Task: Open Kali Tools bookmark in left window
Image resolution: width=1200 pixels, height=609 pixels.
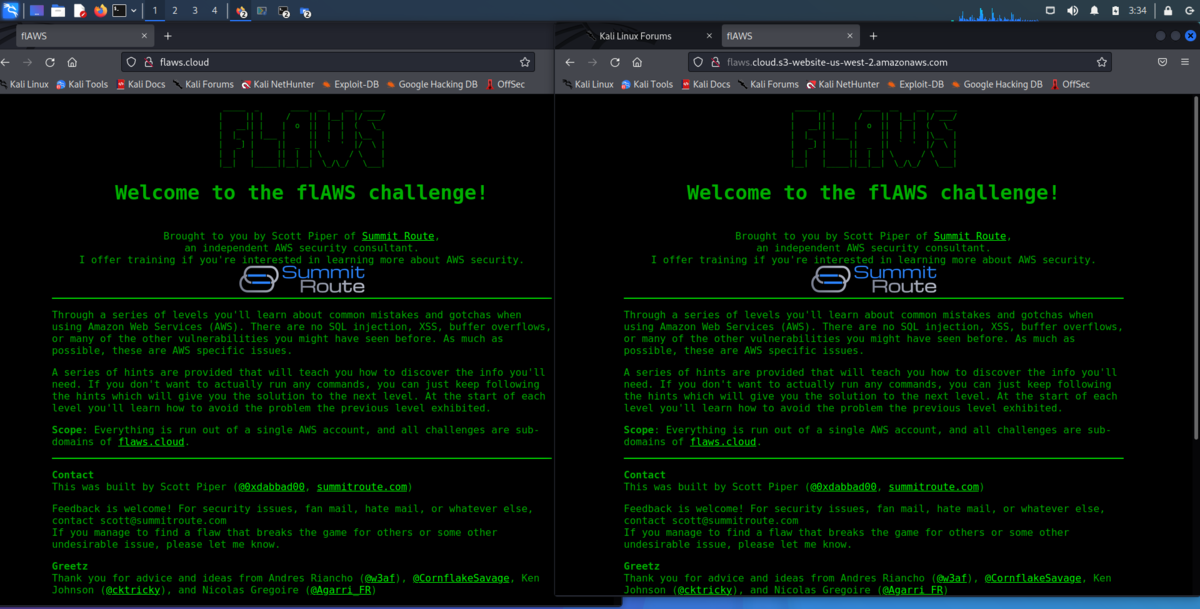Action: click(x=83, y=85)
